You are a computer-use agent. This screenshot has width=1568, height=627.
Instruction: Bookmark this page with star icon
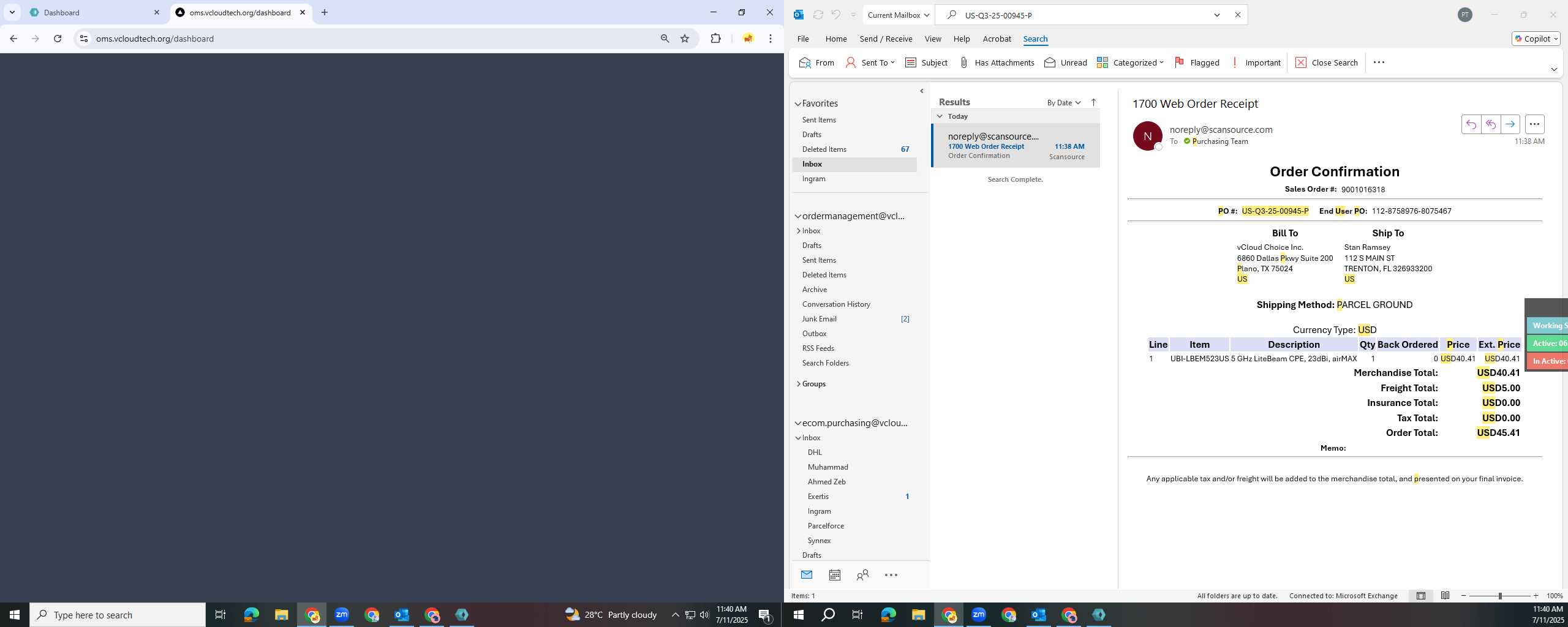coord(685,39)
